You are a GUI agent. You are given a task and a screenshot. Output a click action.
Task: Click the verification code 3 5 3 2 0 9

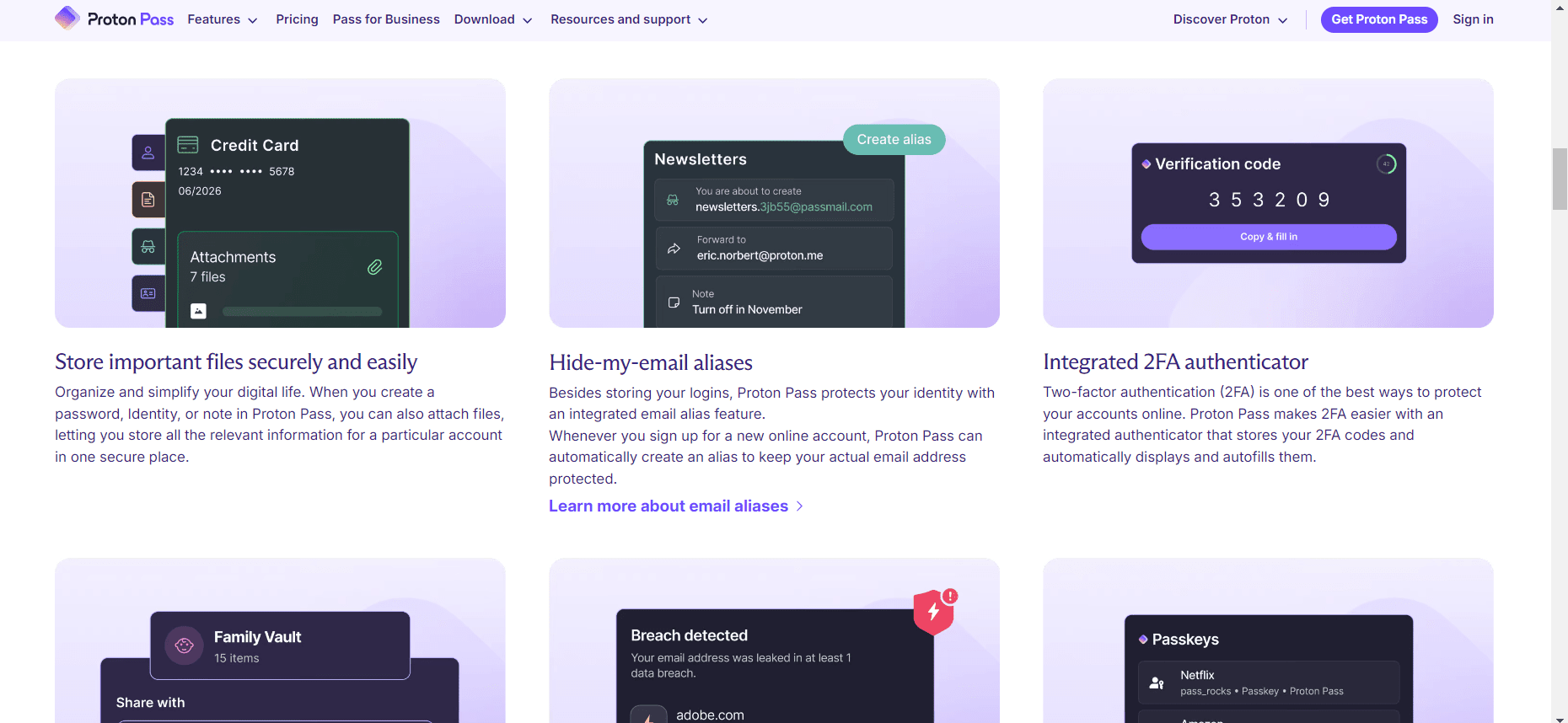(1269, 200)
